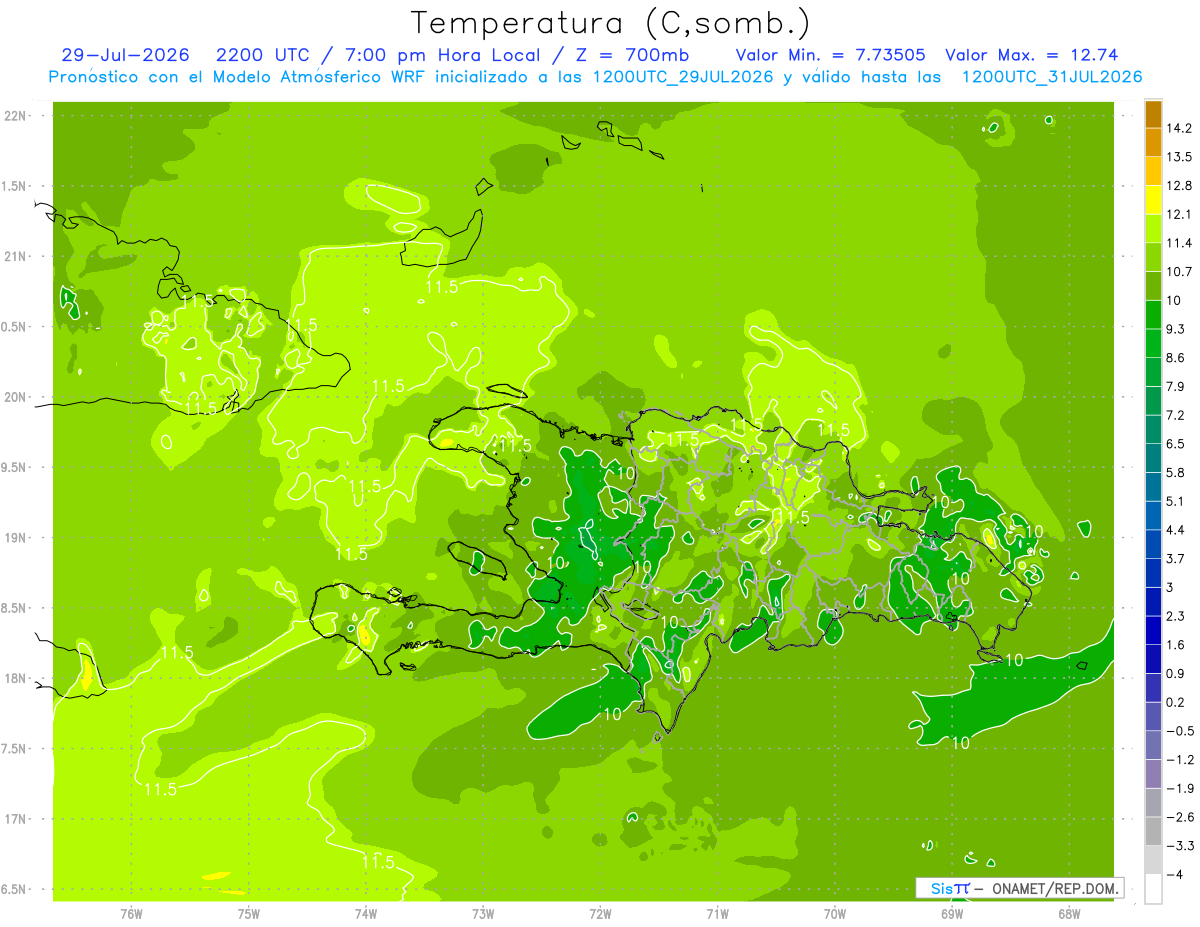Click the legend value "7.9"
1200x927 pixels.
point(1177,386)
